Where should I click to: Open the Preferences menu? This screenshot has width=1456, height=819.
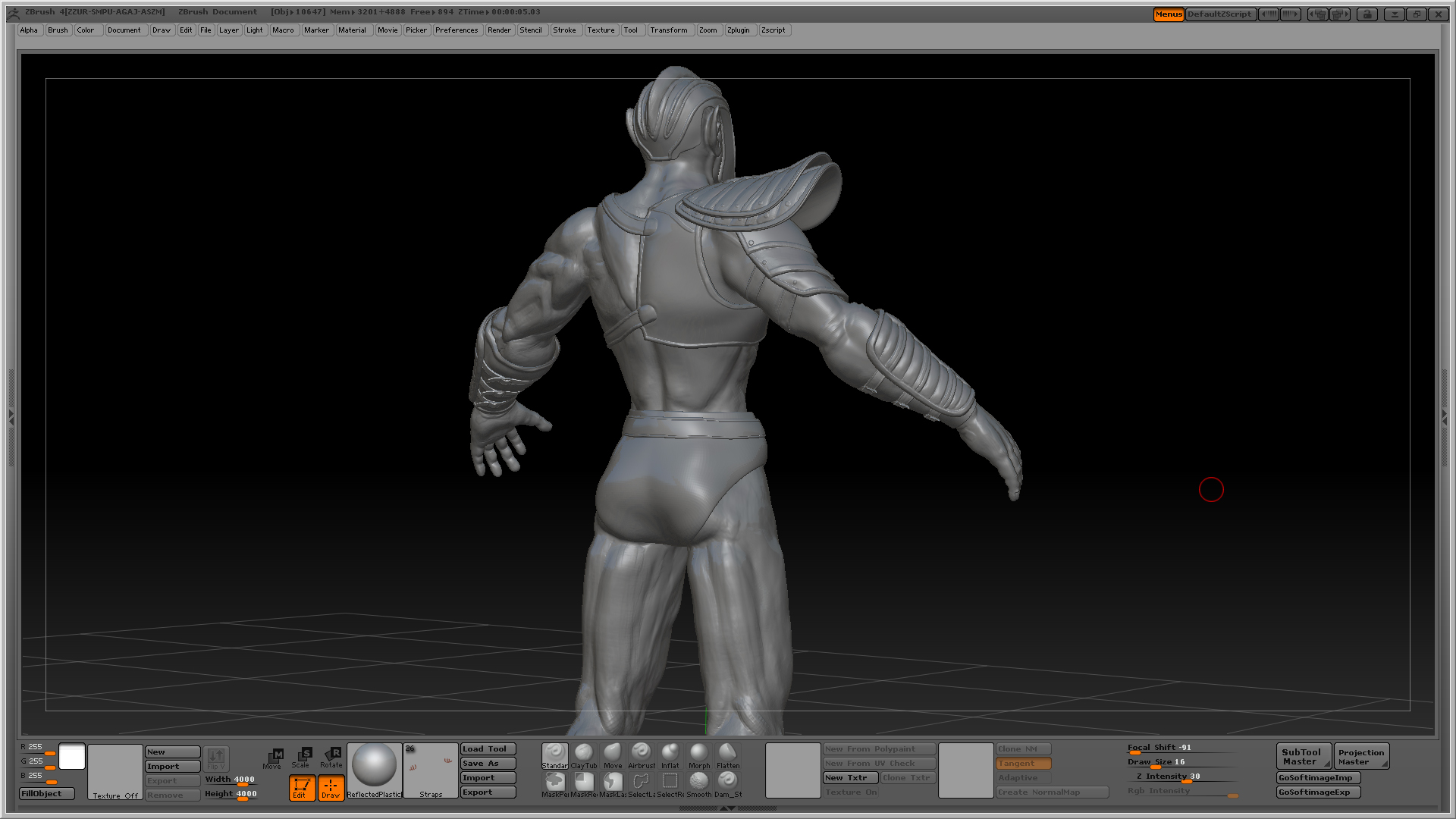[457, 30]
